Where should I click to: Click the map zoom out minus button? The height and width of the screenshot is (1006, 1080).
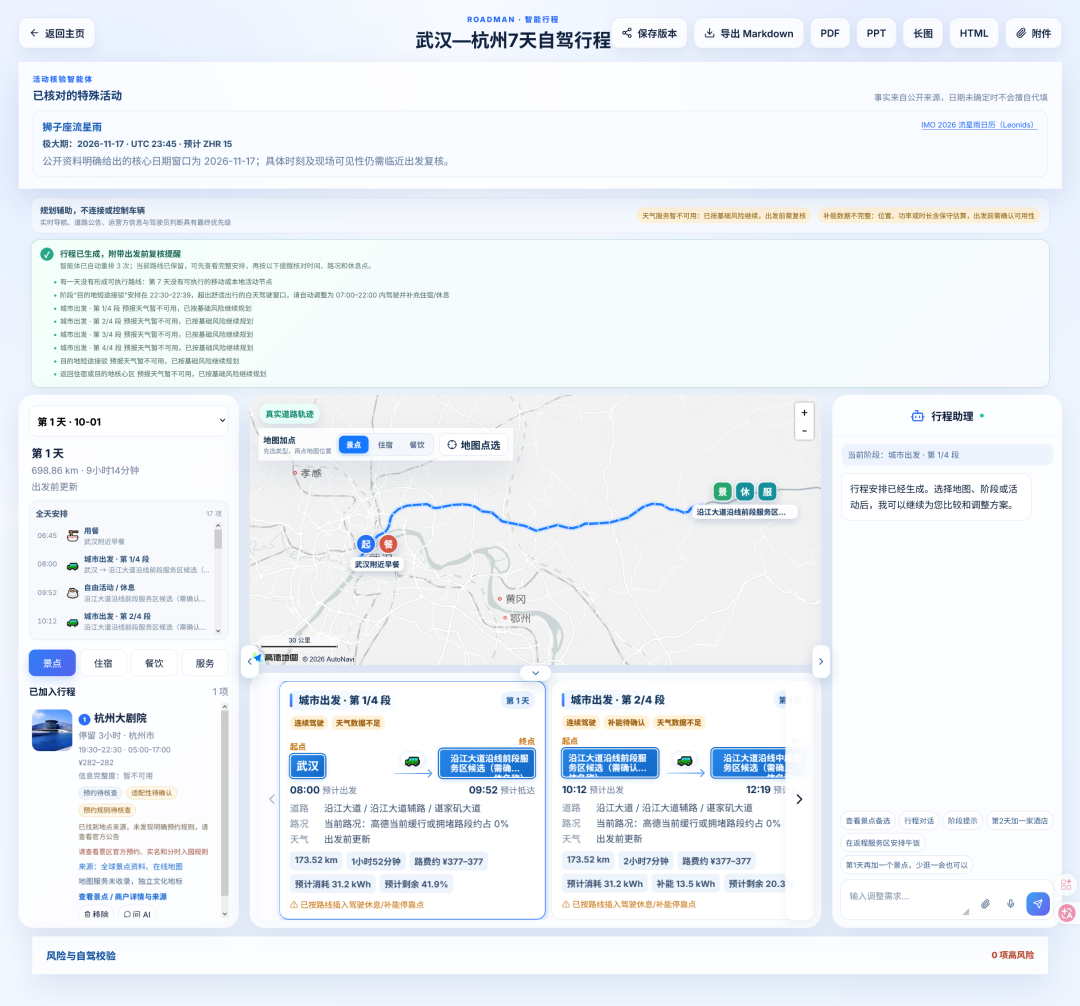tap(804, 431)
